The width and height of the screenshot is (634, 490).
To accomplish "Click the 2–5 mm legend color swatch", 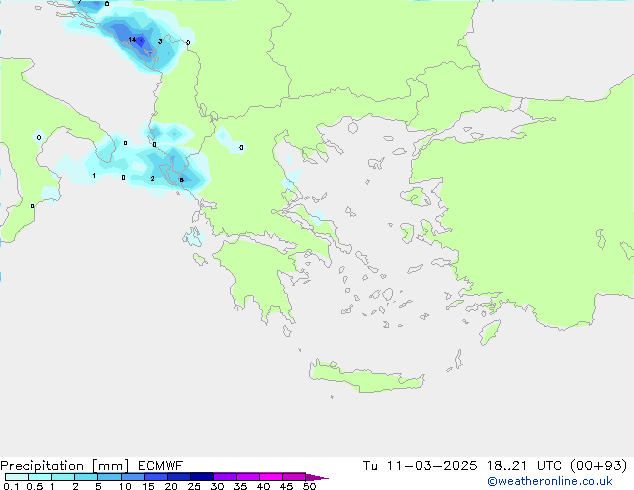I will (x=86, y=477).
